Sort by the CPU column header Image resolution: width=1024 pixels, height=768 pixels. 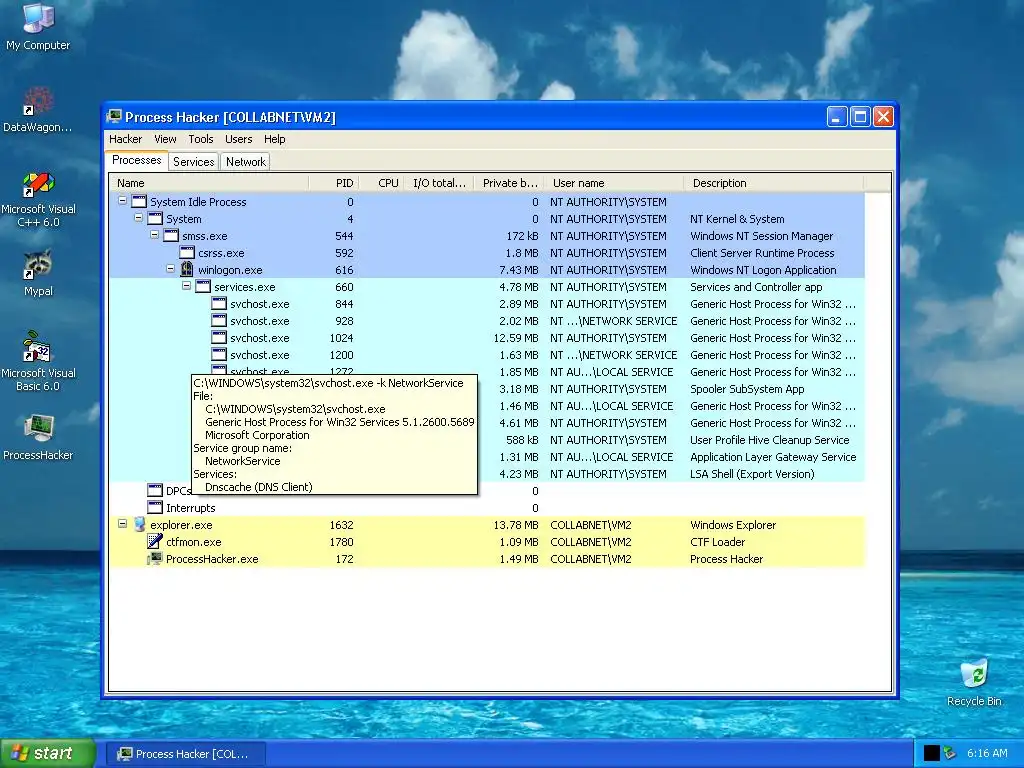click(381, 183)
